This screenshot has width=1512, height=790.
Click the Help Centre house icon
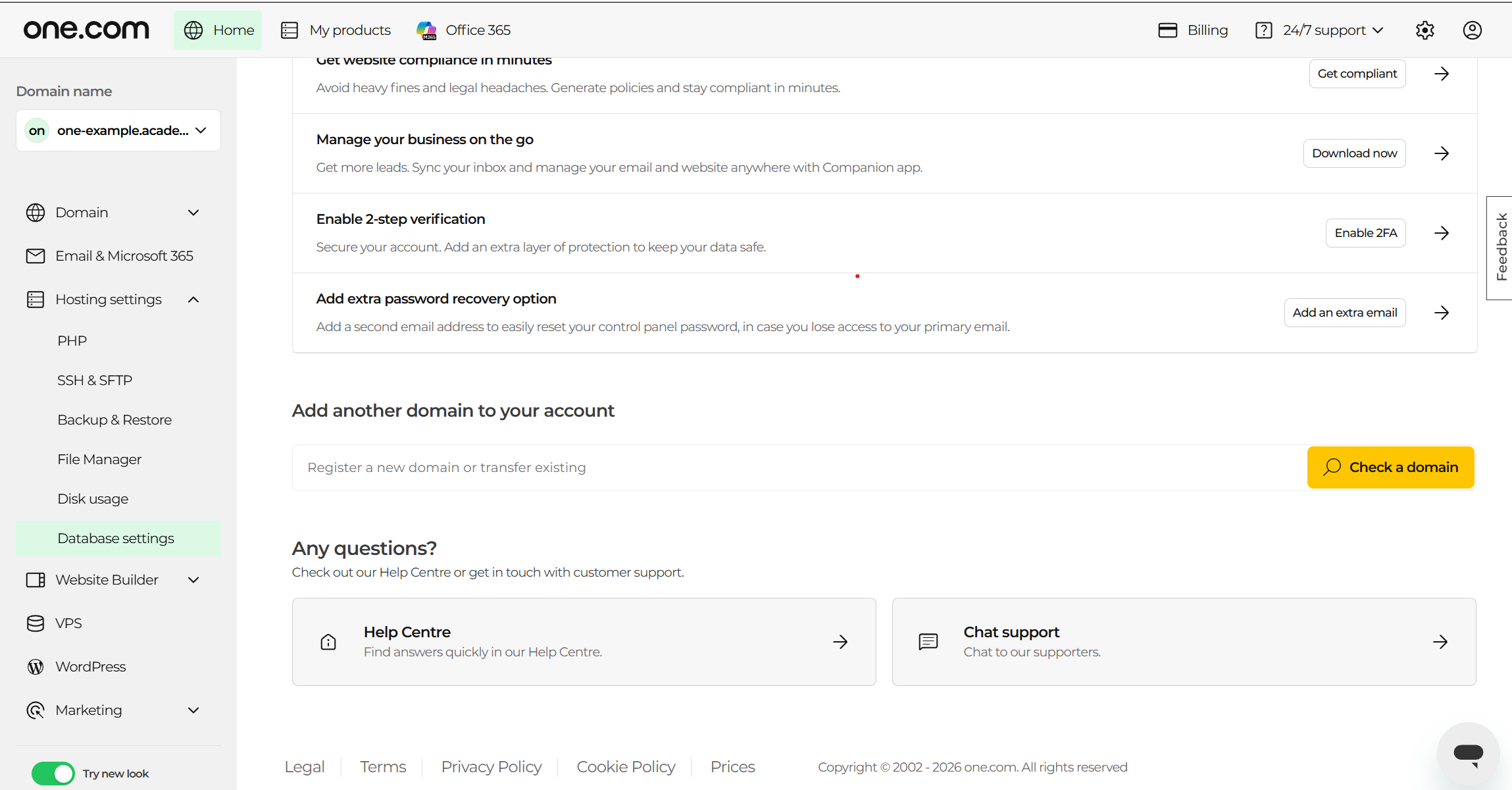(328, 642)
